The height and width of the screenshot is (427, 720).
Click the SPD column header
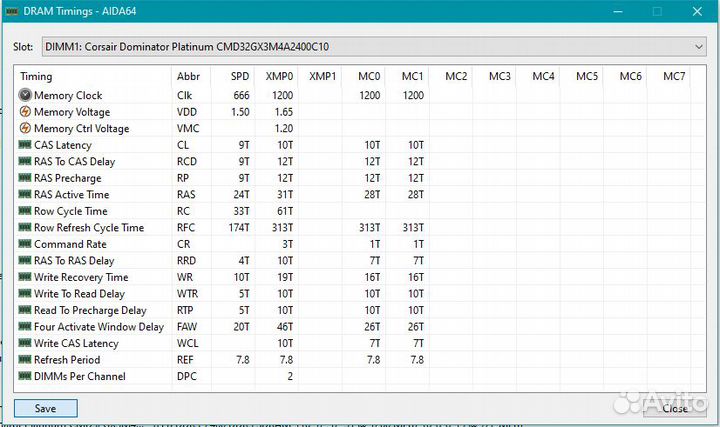(x=240, y=76)
